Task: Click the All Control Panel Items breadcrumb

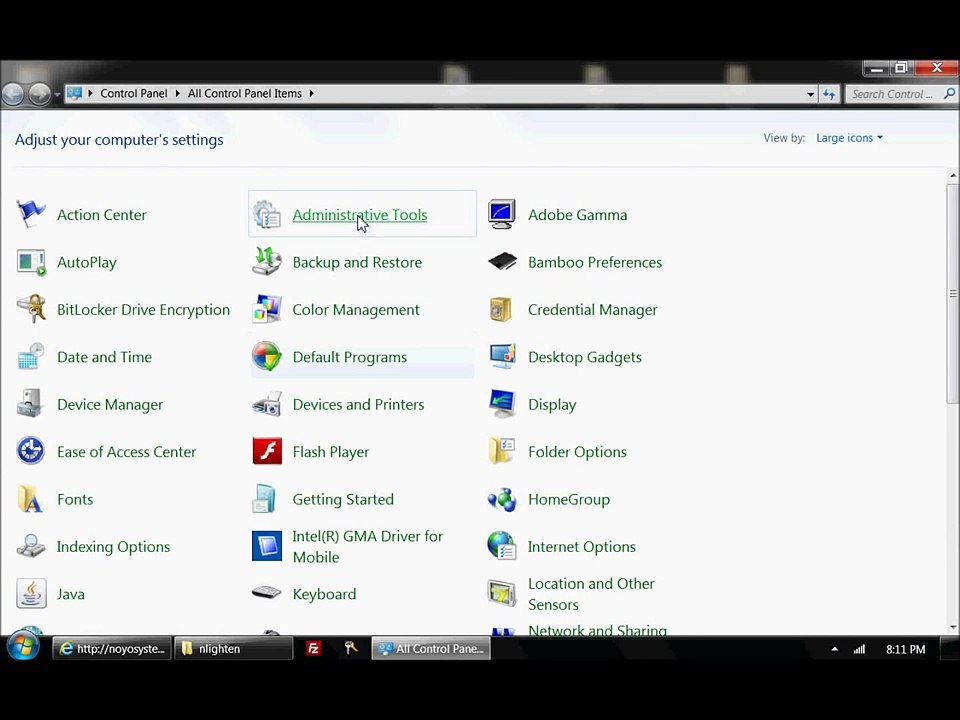Action: tap(244, 94)
